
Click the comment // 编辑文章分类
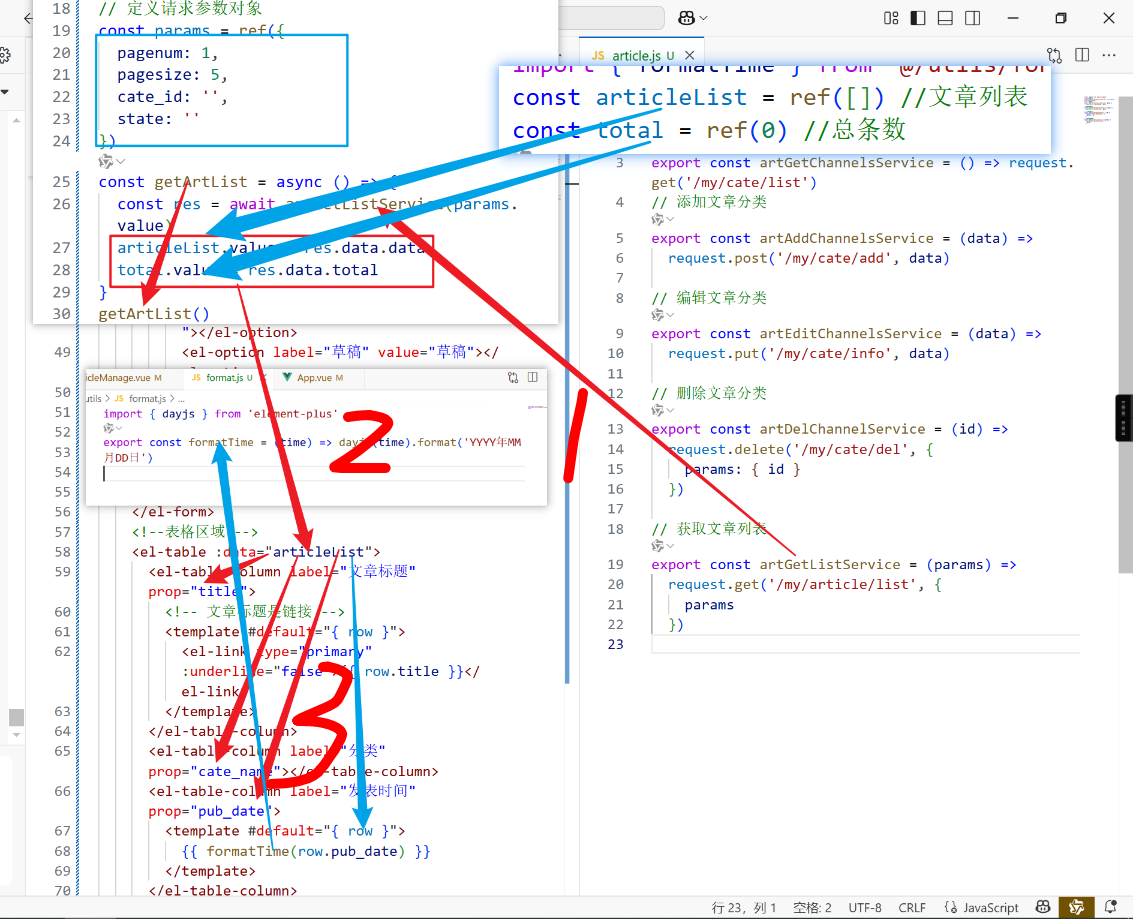[709, 298]
